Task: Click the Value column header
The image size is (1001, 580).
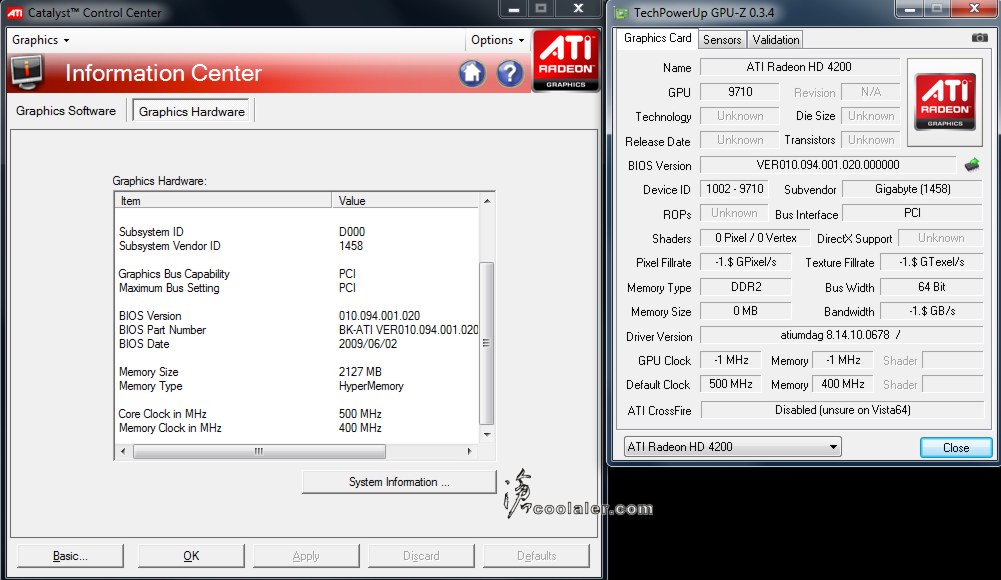Action: [x=405, y=201]
